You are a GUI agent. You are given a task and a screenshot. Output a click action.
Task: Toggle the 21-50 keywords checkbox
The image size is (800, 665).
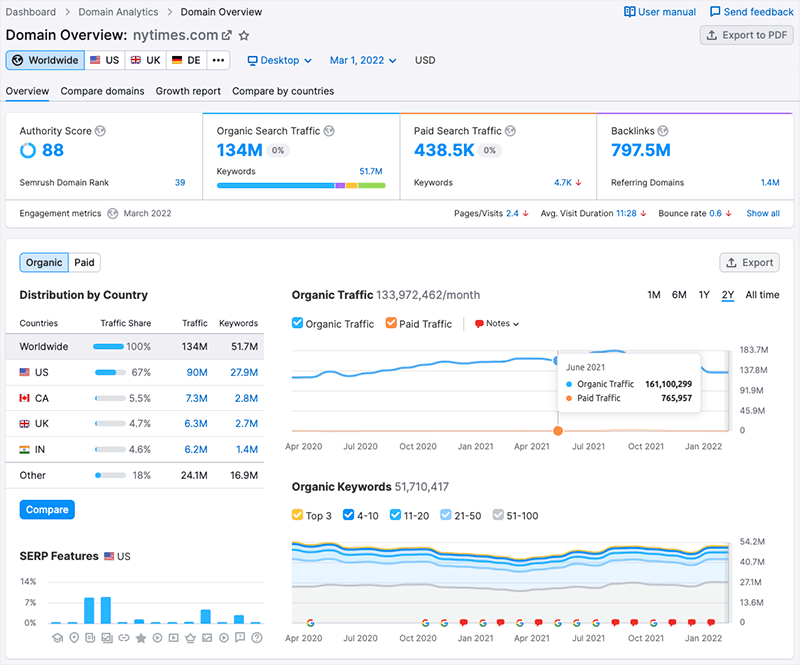446,515
